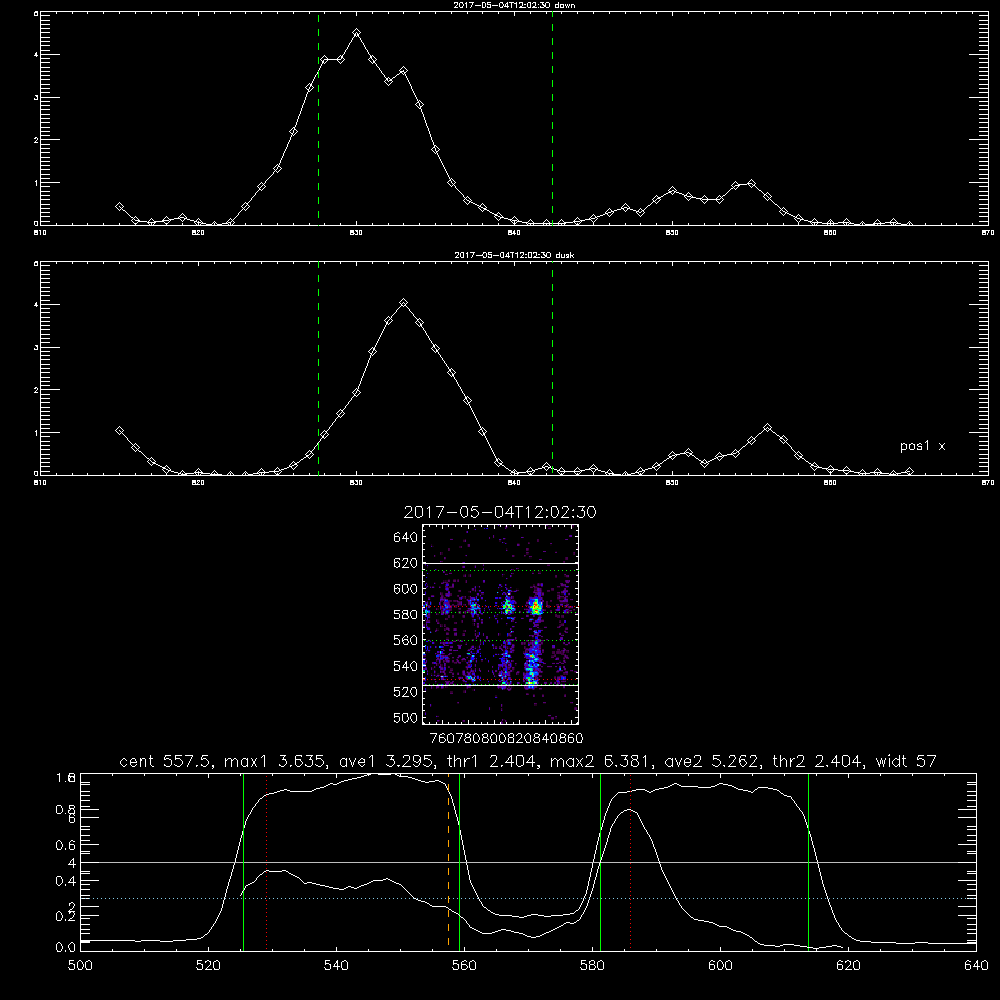Open the central heatmap image

tap(501, 624)
